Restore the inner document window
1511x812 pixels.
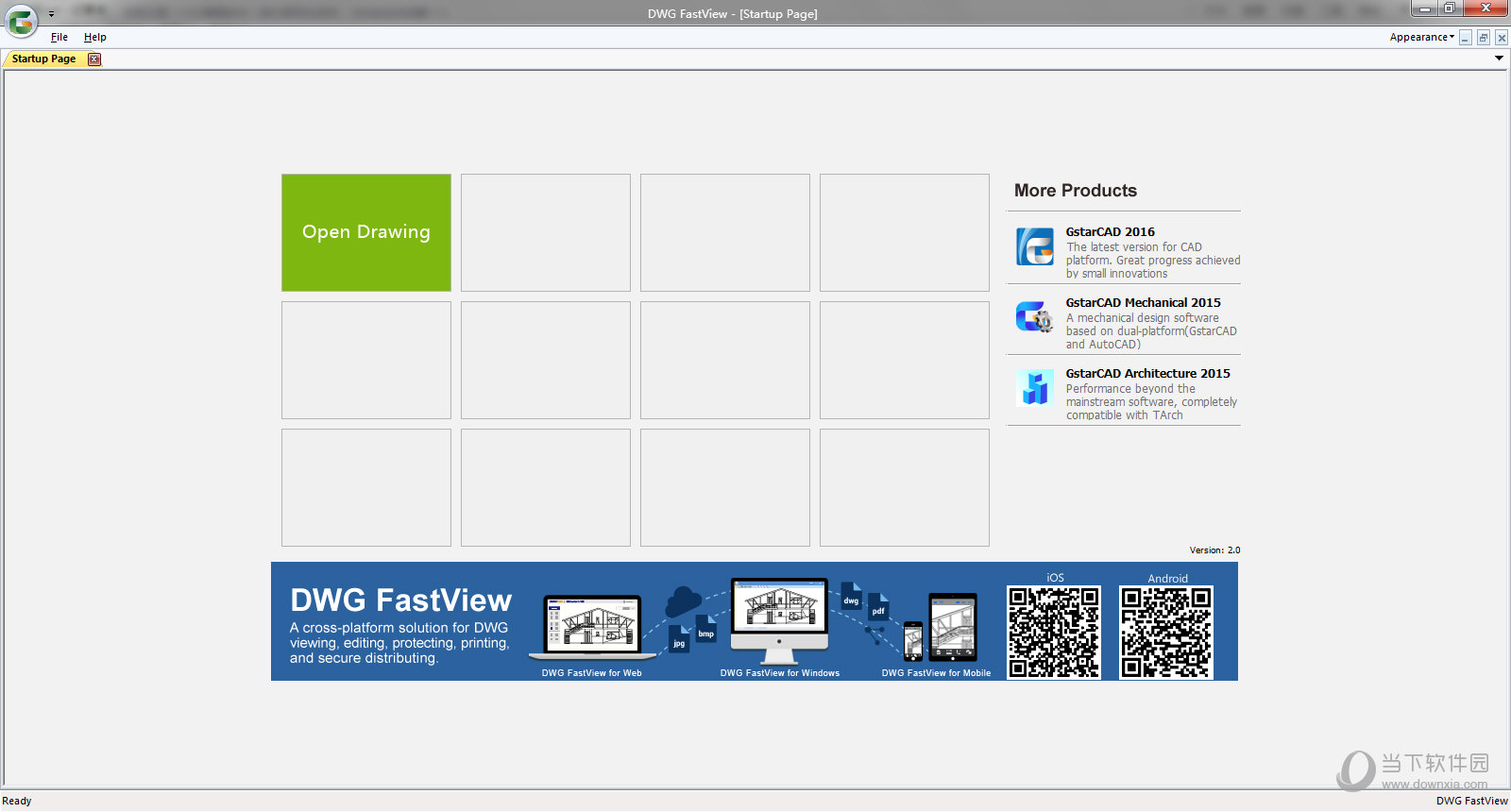click(1483, 38)
